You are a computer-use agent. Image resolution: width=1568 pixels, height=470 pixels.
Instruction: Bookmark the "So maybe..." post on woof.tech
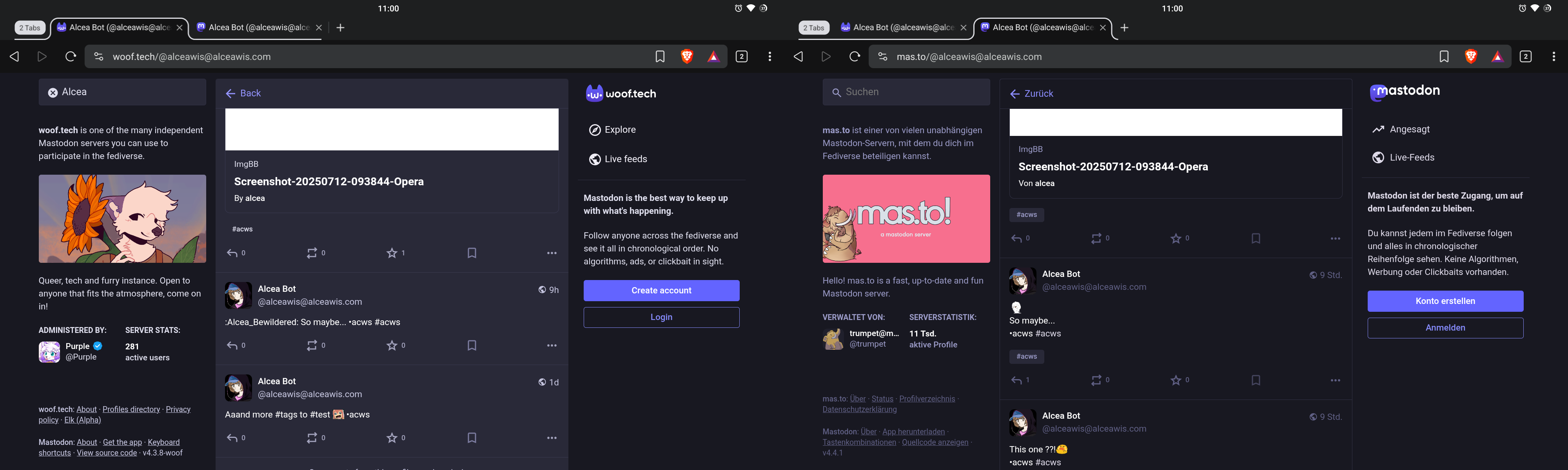click(x=472, y=345)
